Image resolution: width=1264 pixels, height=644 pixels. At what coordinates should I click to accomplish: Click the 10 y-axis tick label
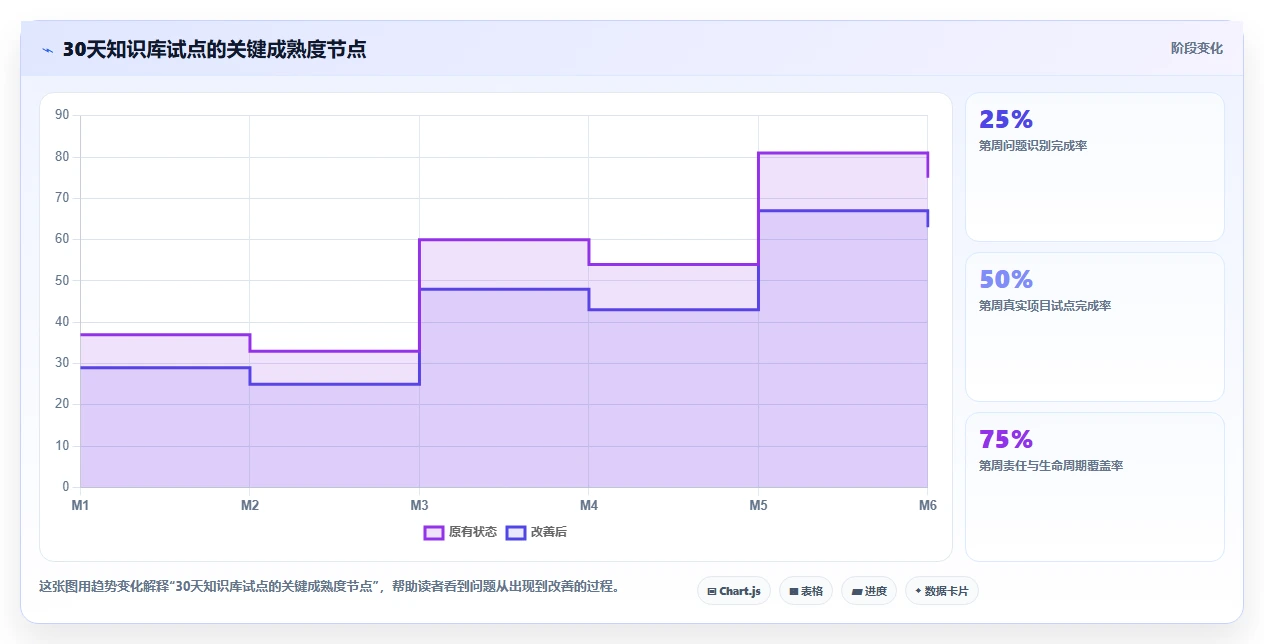pos(62,446)
